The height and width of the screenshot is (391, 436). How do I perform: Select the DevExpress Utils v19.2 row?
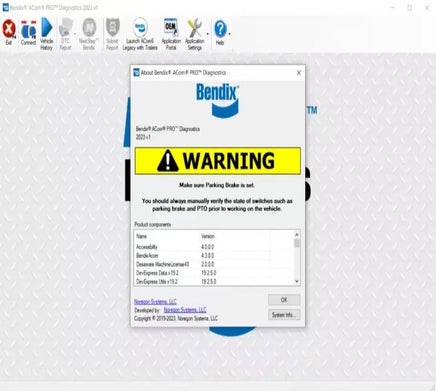click(x=214, y=282)
